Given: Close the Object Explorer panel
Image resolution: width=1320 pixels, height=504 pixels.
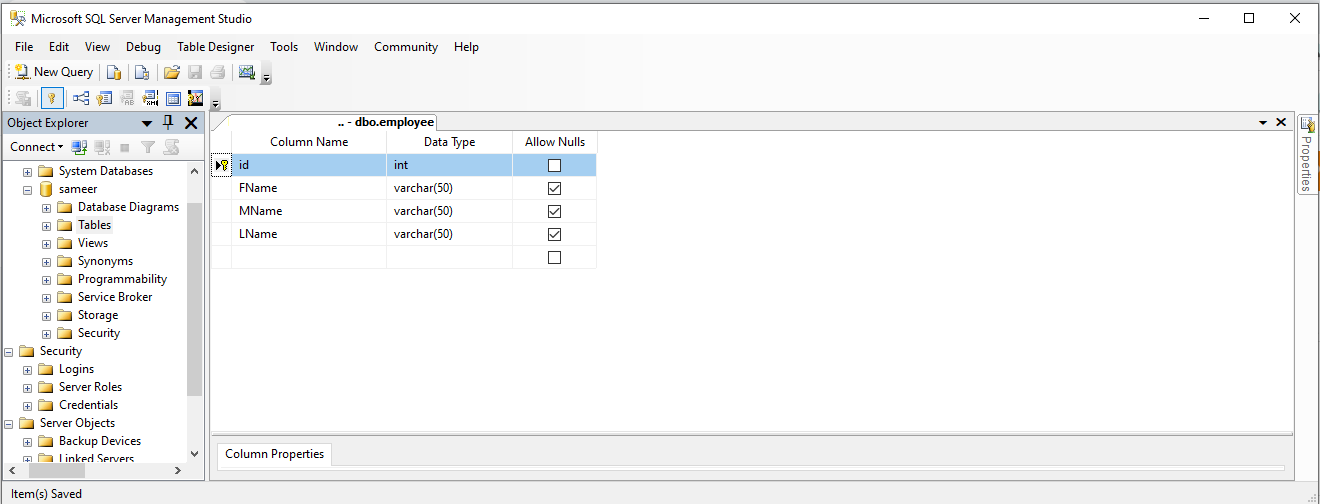Looking at the screenshot, I should 191,123.
